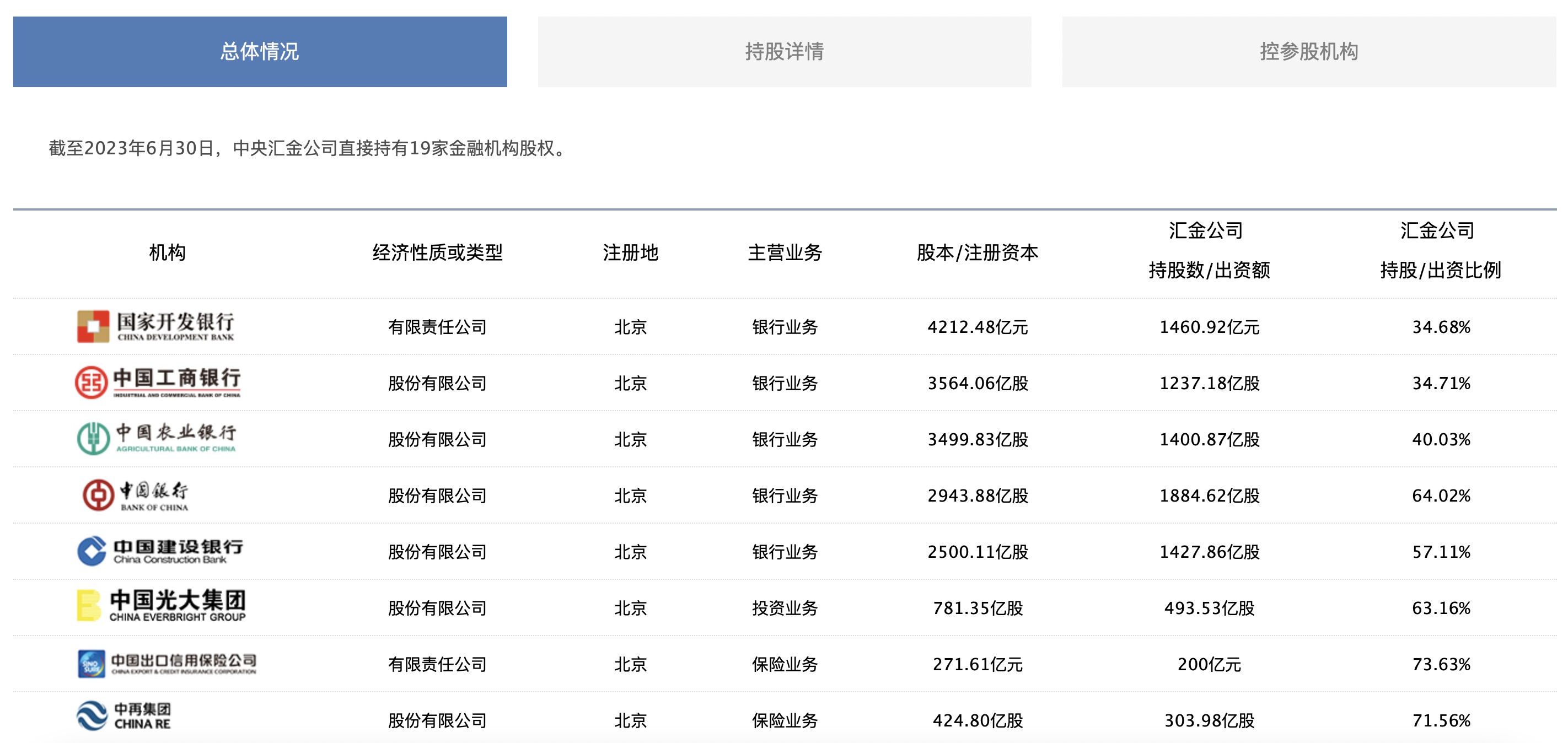This screenshot has height=743, width=1568.
Task: Click the China Construction Bank logo
Action: tap(160, 551)
